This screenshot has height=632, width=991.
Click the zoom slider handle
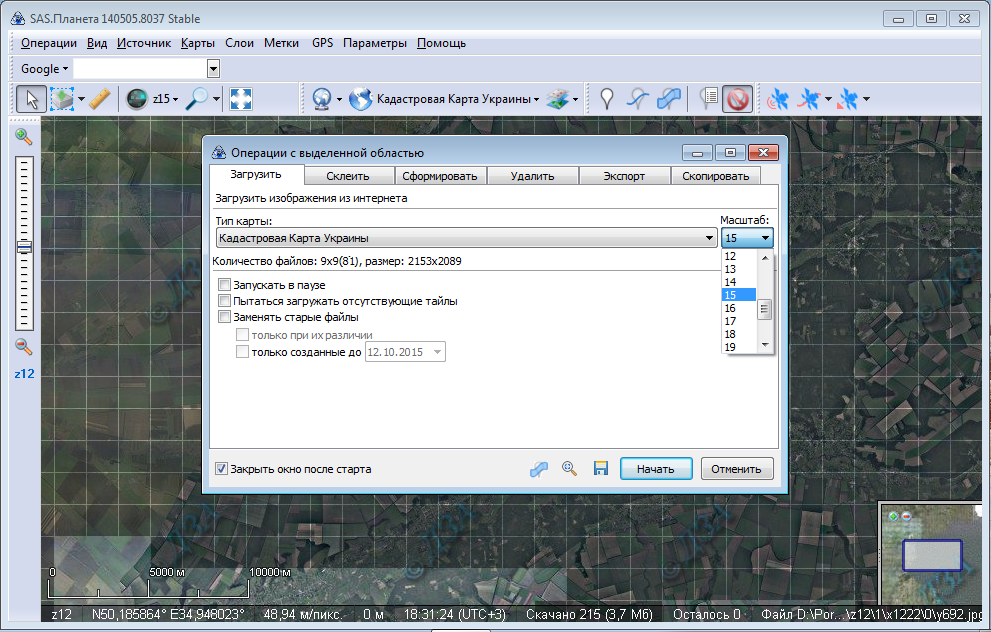click(24, 247)
